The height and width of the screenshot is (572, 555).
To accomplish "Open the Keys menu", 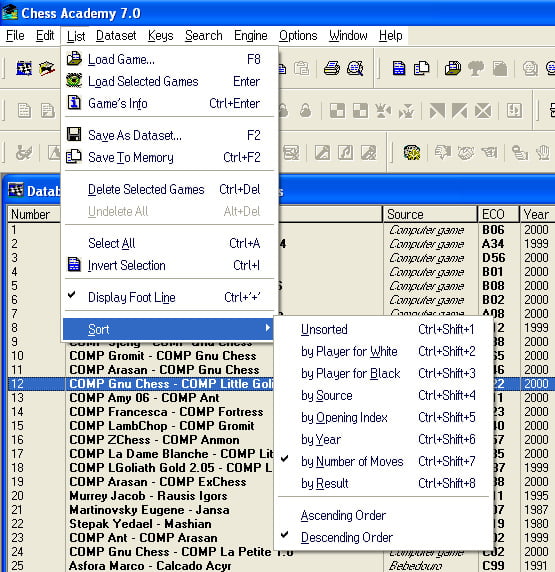I will tap(161, 36).
